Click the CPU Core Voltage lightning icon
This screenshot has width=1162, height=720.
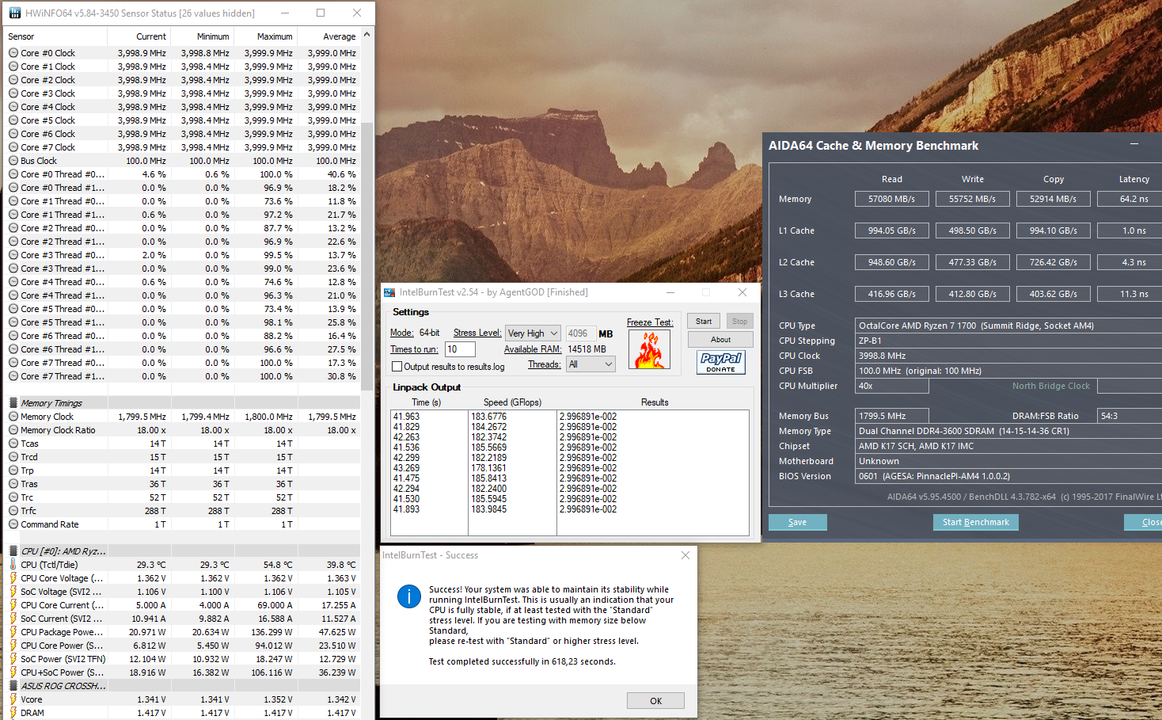pyautogui.click(x=13, y=578)
